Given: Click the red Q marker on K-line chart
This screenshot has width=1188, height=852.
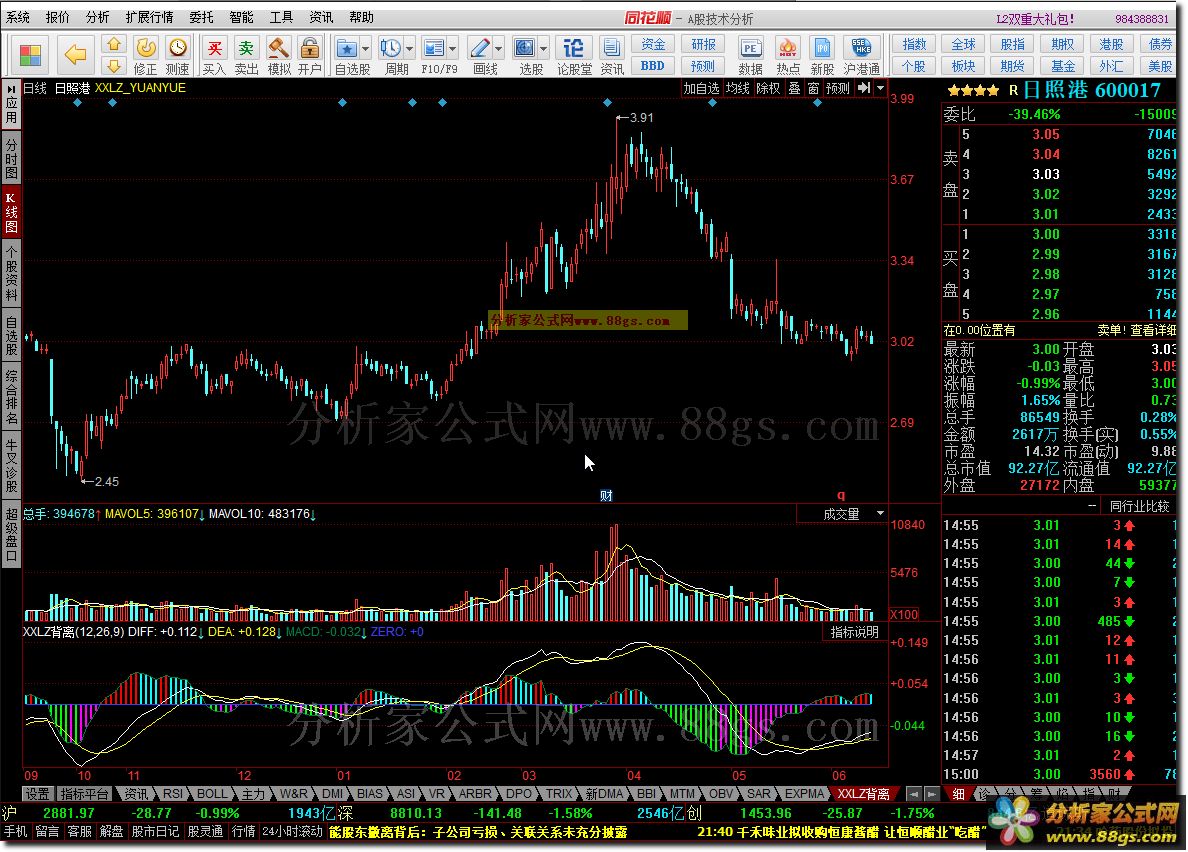Looking at the screenshot, I should point(840,495).
